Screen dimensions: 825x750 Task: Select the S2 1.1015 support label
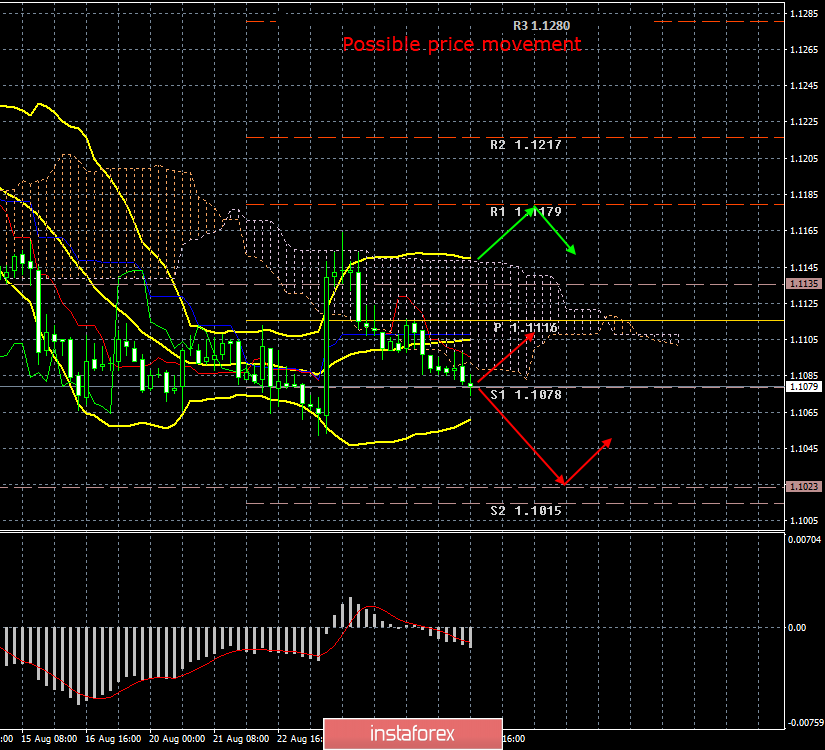[526, 511]
